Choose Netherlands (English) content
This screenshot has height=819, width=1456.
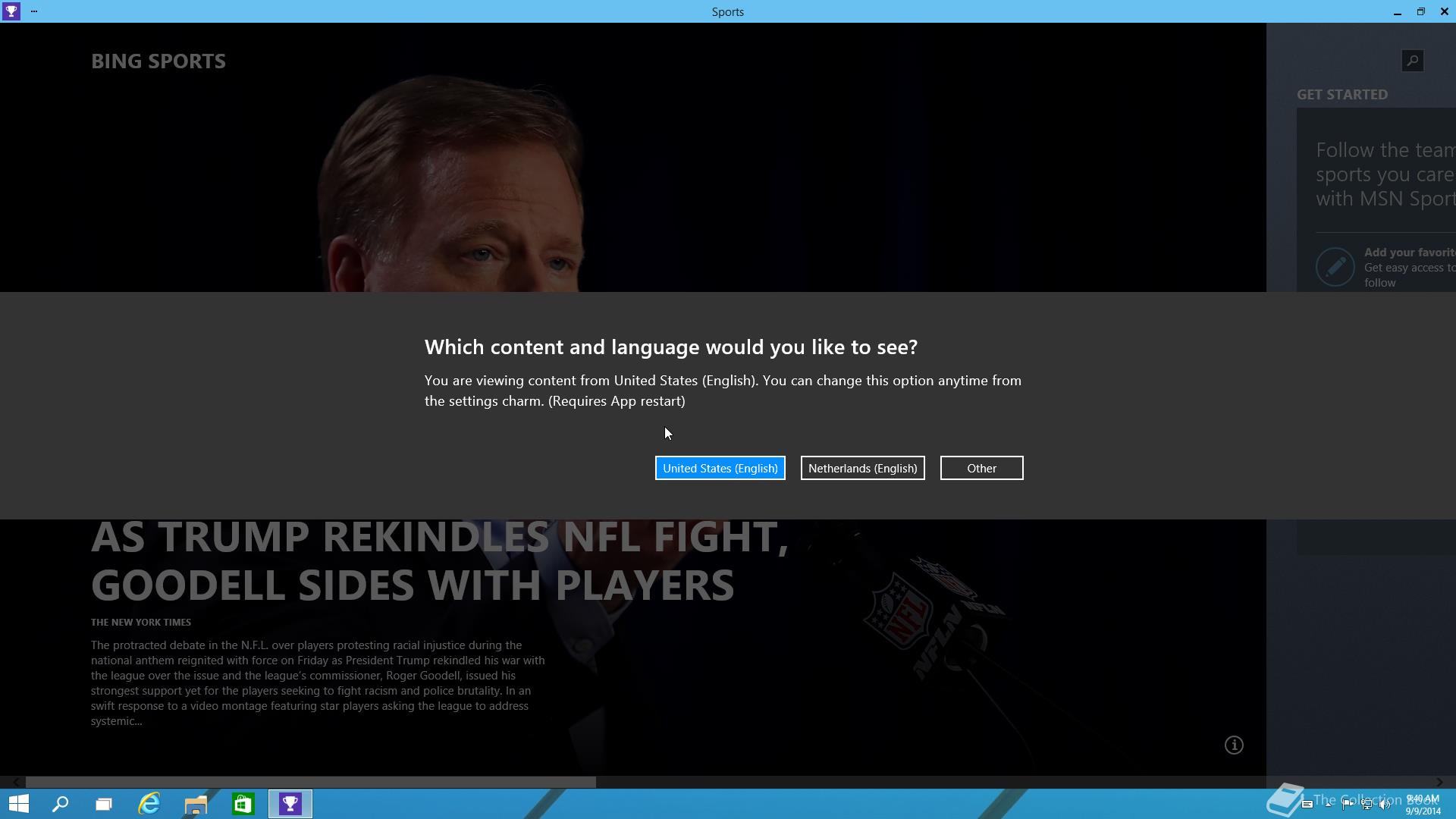tap(862, 468)
